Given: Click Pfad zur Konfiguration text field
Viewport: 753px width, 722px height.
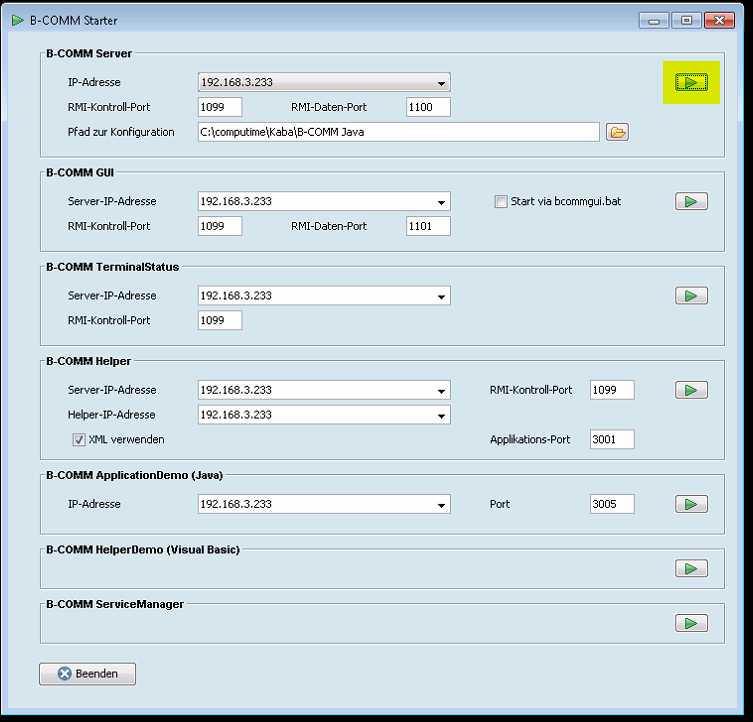Looking at the screenshot, I should (x=399, y=132).
